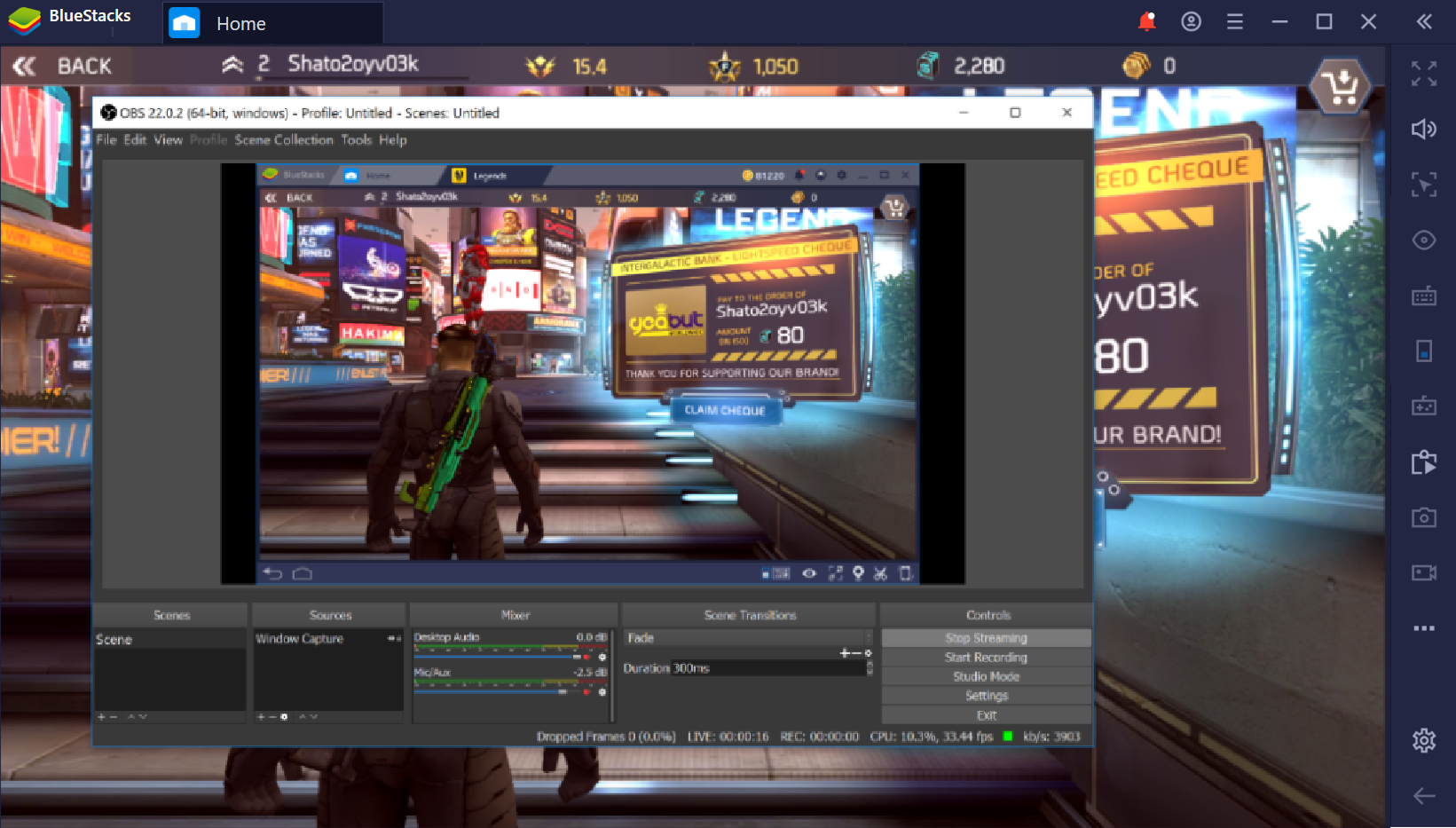Viewport: 1456px width, 828px height.
Task: Switch to the BlueStacks Home tab
Action: (272, 23)
